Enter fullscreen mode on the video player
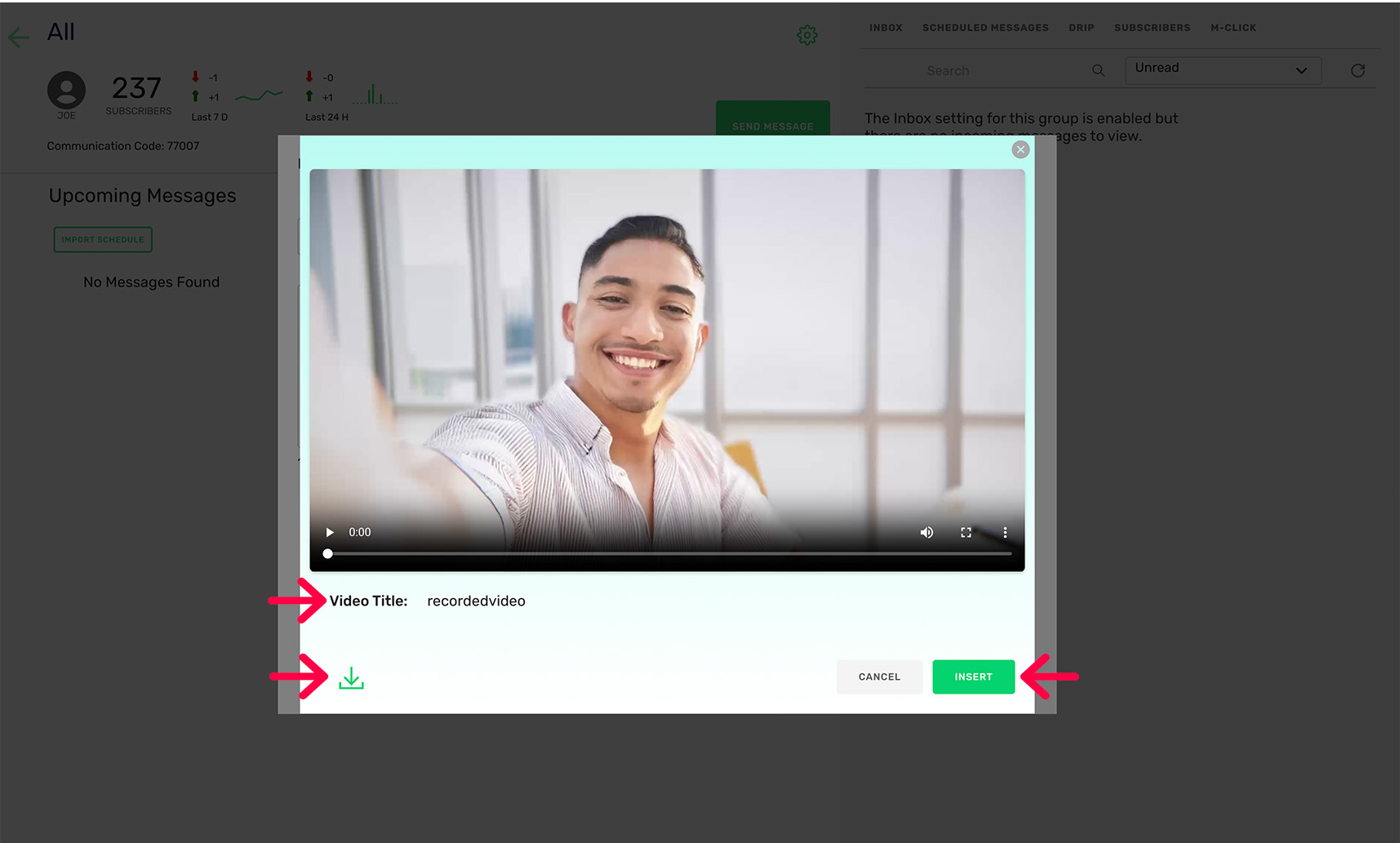The image size is (1400, 843). 966,532
